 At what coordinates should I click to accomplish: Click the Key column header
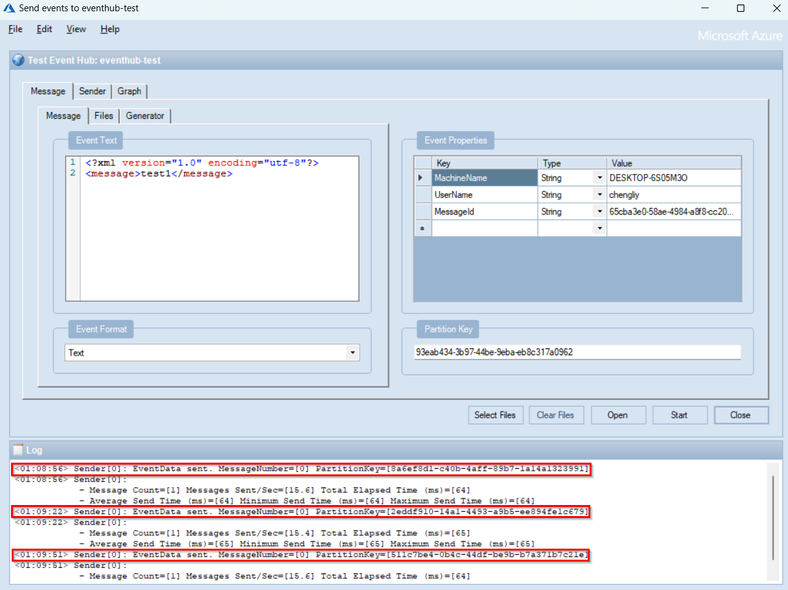point(484,163)
